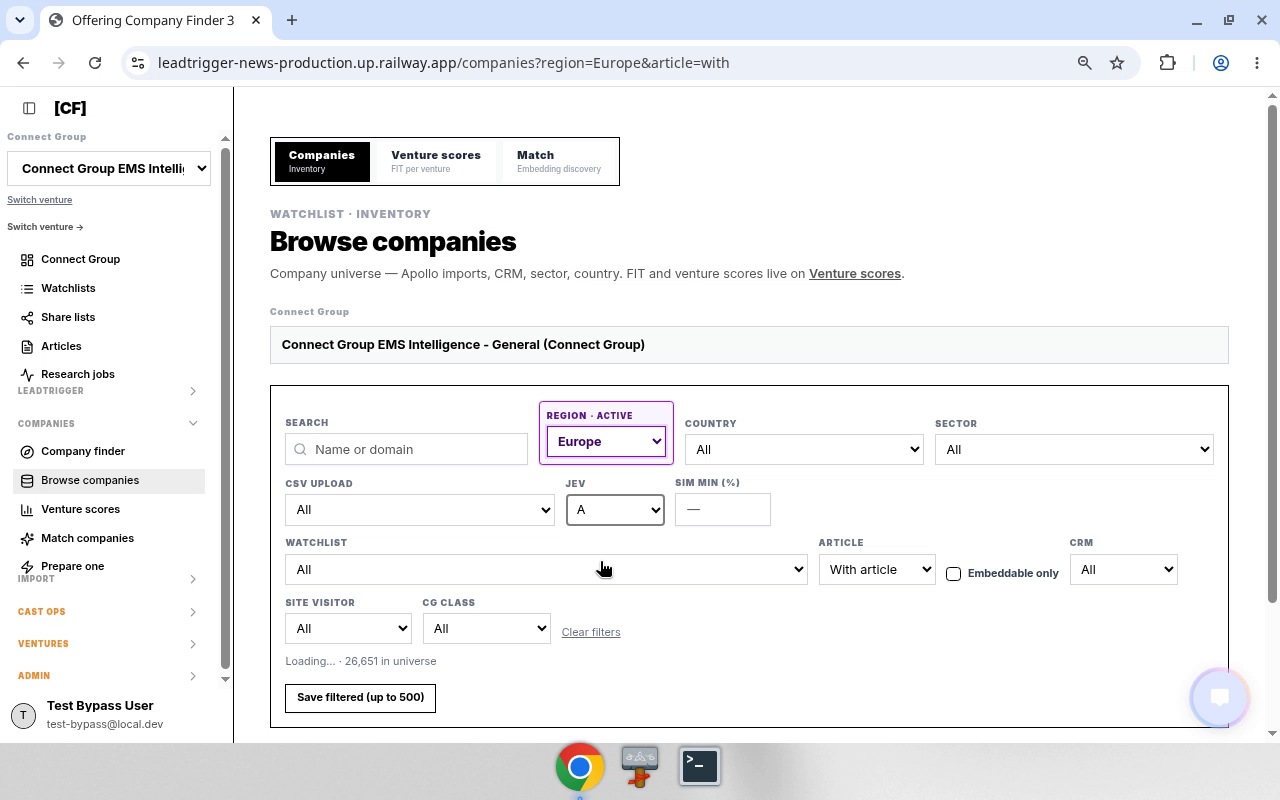1280x800 pixels.
Task: Toggle the sidebar panel icon
Action: point(29,108)
